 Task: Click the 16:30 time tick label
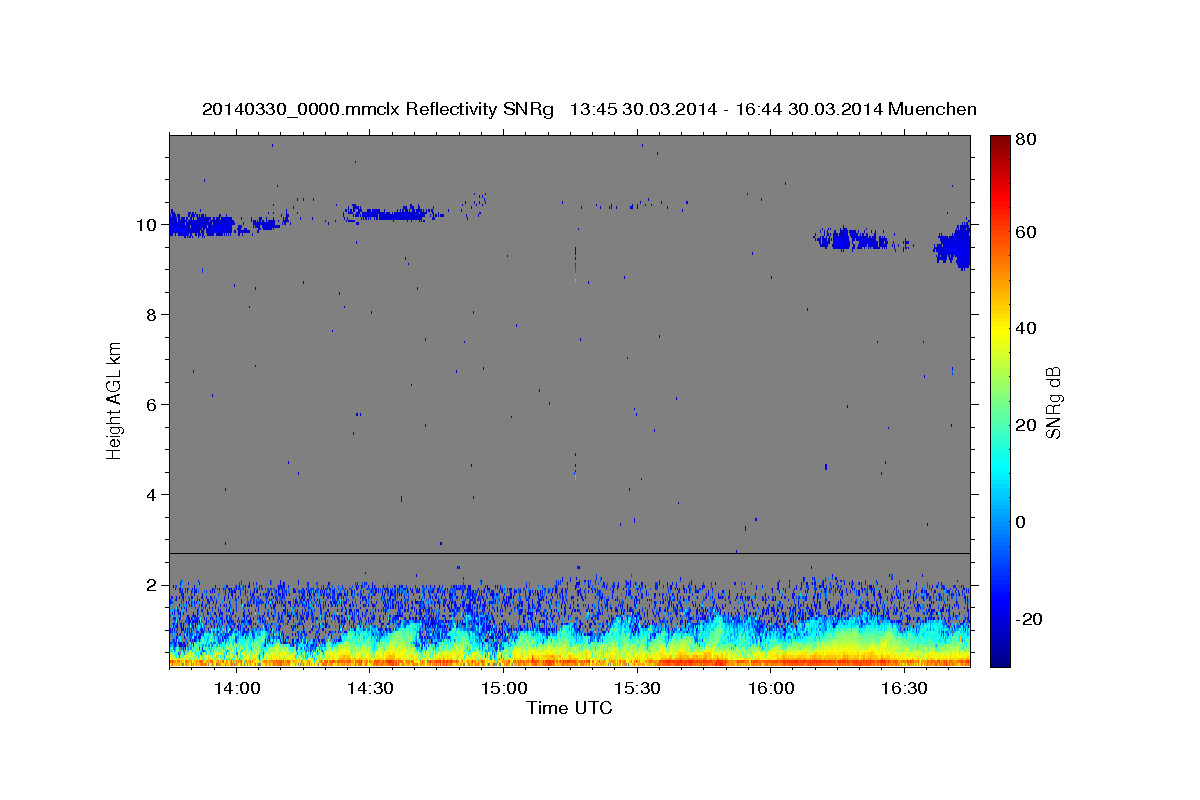(x=904, y=689)
